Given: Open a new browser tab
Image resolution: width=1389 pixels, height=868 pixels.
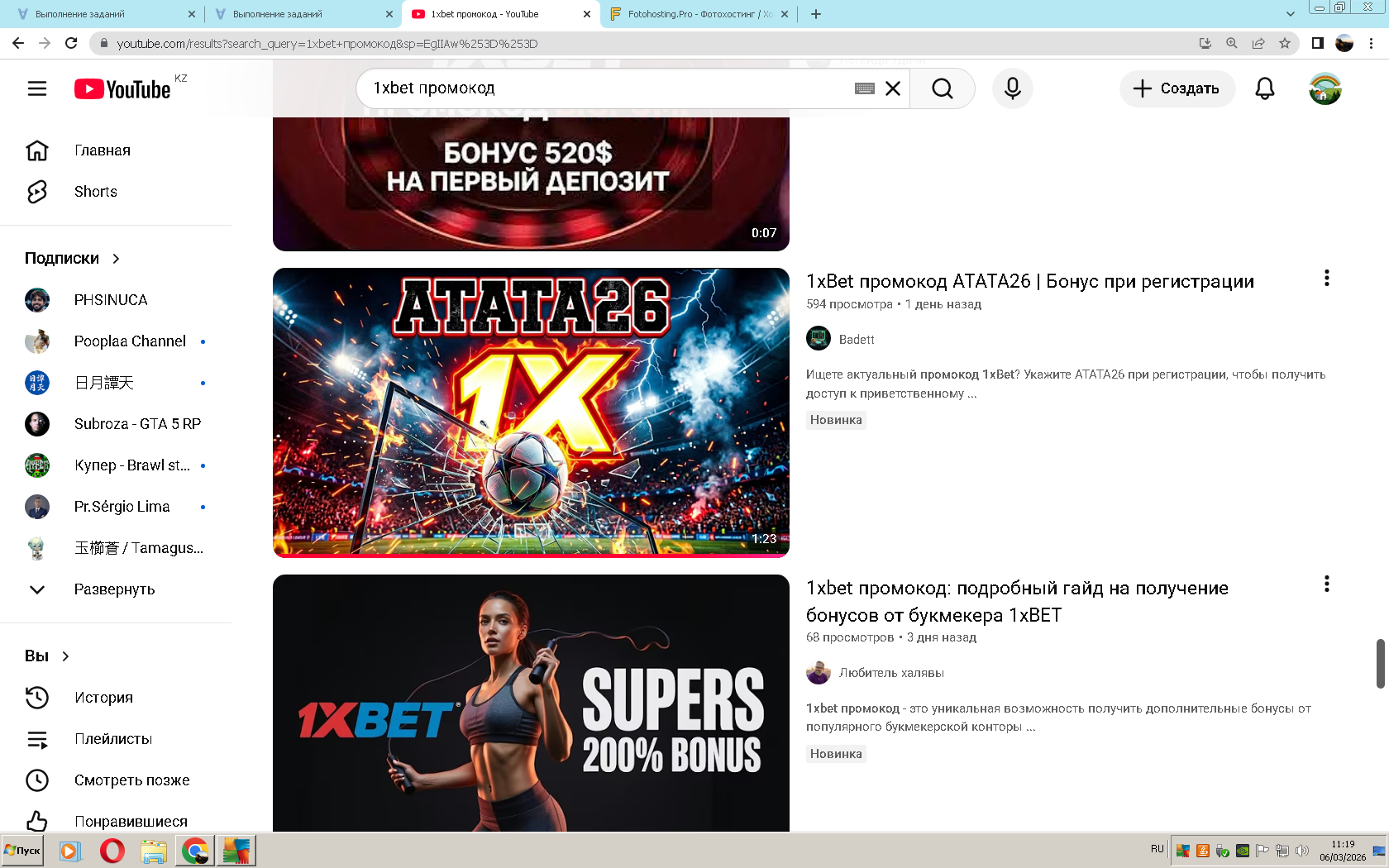Looking at the screenshot, I should 816,14.
